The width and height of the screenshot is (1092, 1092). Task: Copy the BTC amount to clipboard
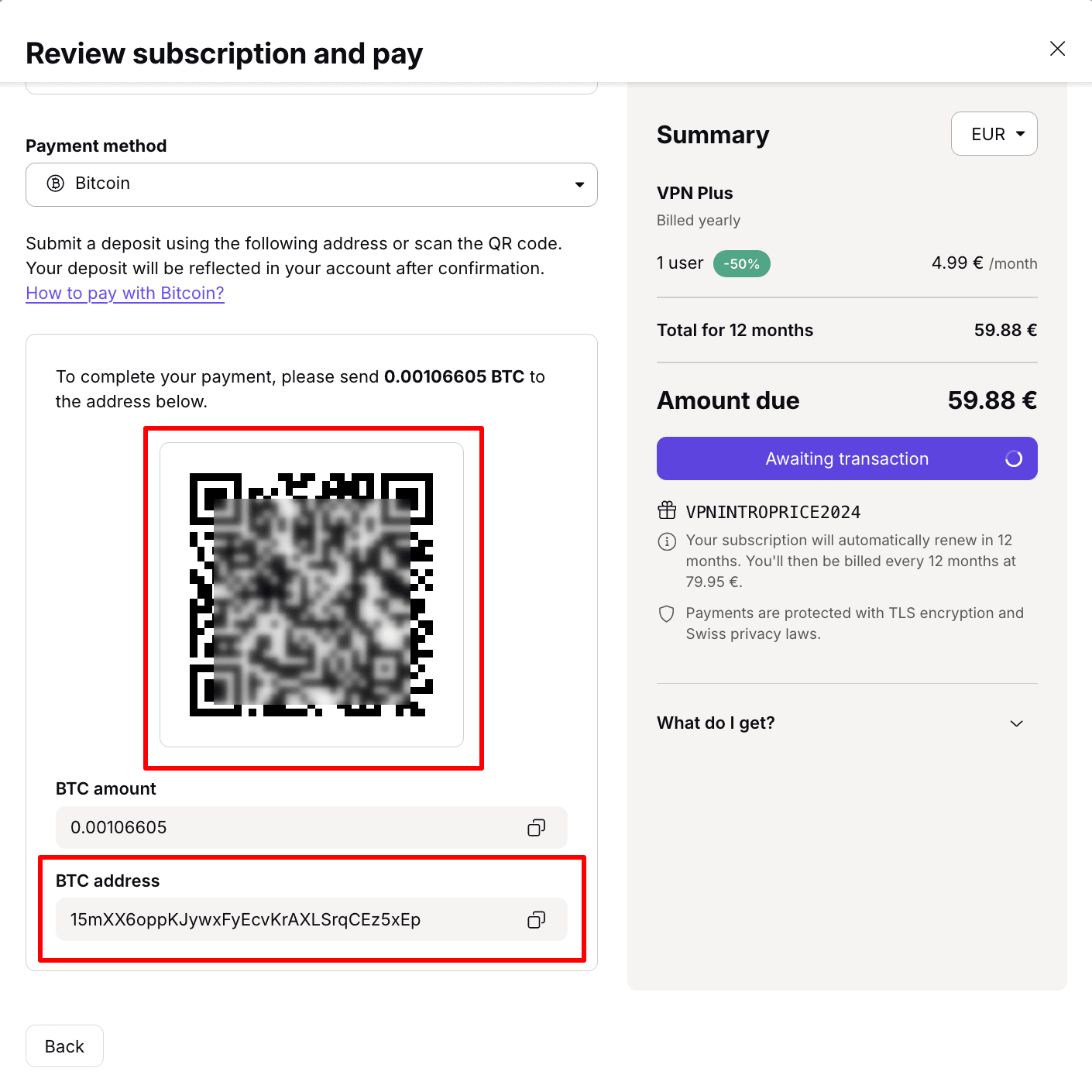click(x=536, y=828)
